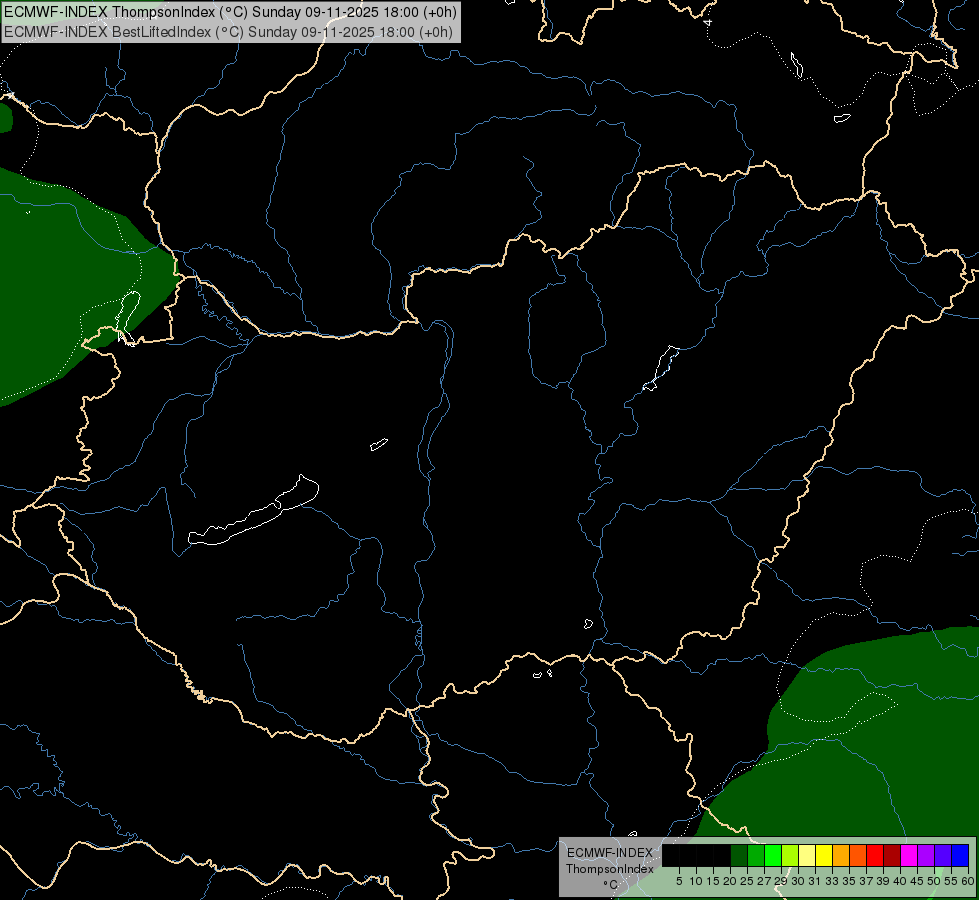Click the bright yellow 31–33 legend swatch
This screenshot has width=979, height=900.
824,855
